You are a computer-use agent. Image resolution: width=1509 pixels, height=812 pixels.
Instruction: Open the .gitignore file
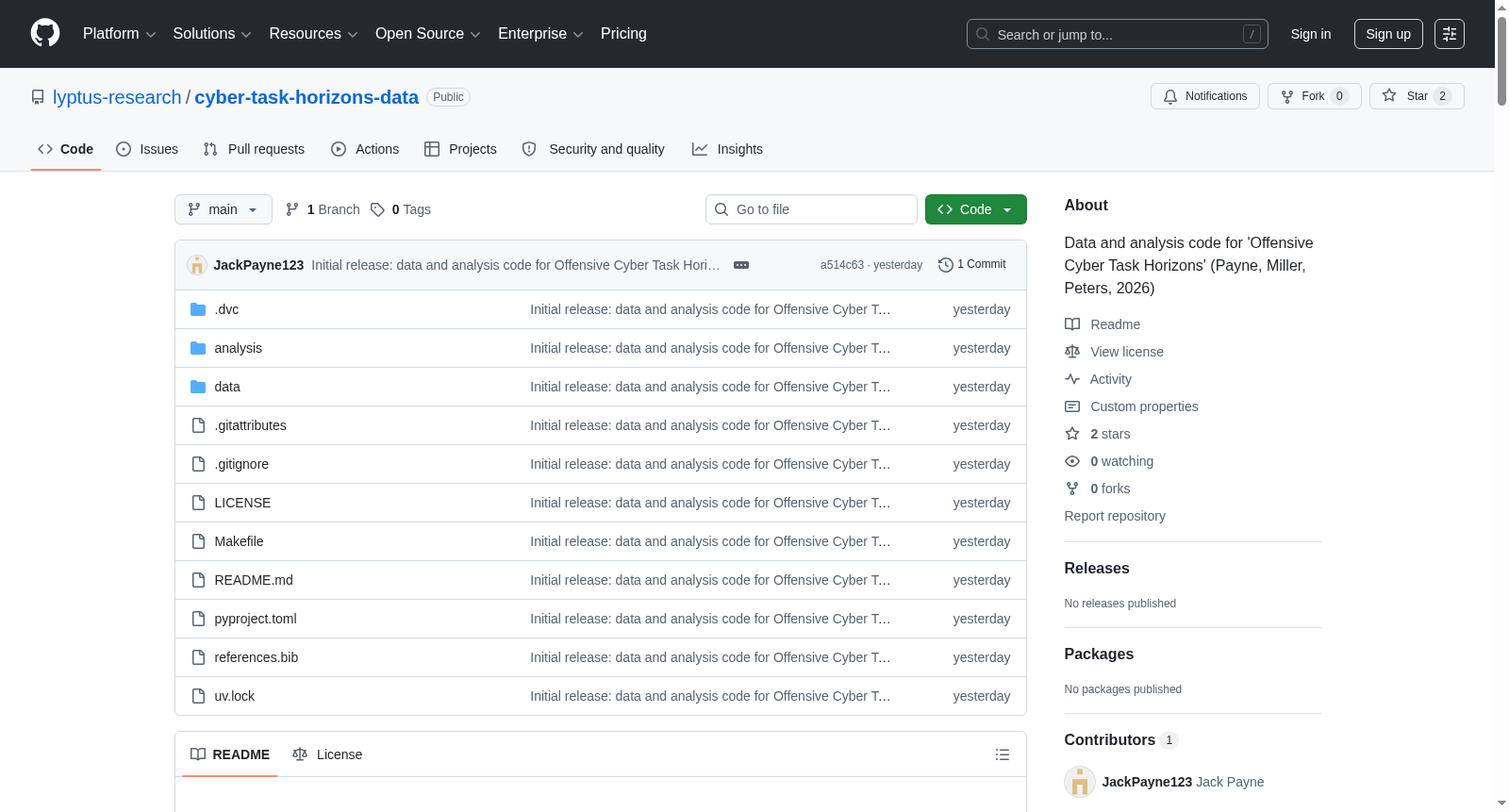click(241, 464)
